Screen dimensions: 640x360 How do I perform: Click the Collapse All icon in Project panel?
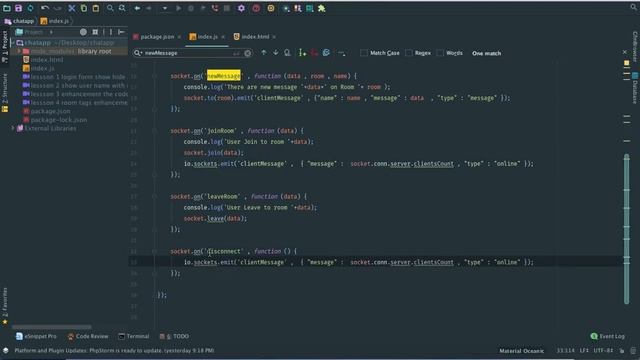95,32
